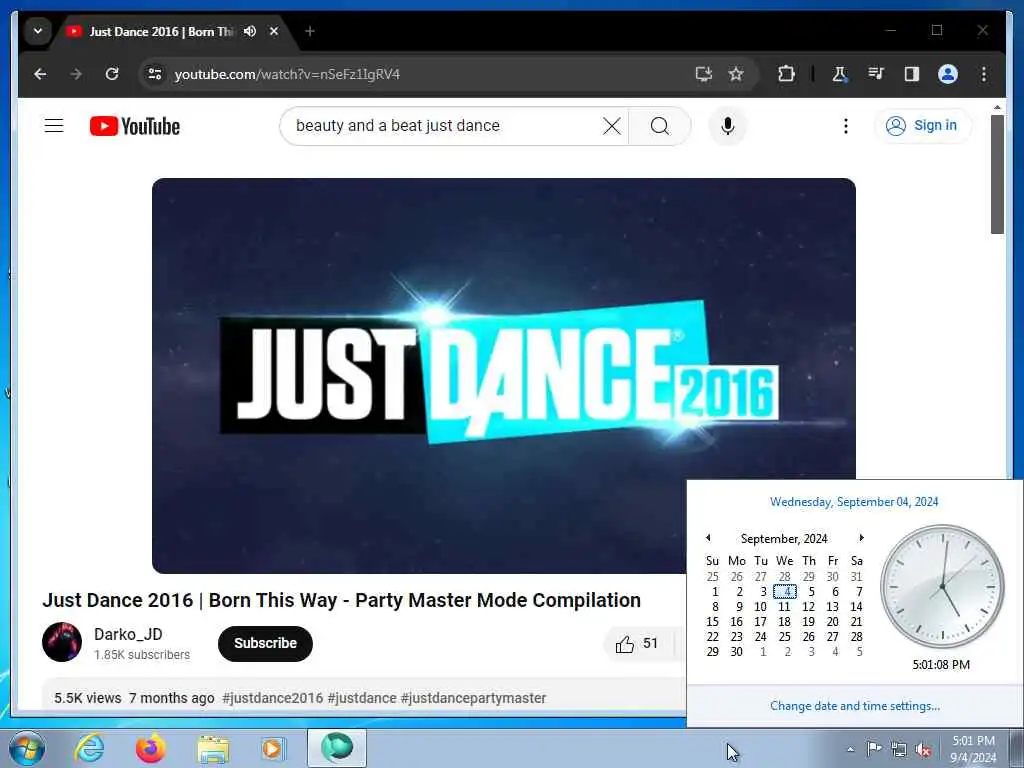1024x768 pixels.
Task: Search with your voice microphone
Action: [728, 125]
